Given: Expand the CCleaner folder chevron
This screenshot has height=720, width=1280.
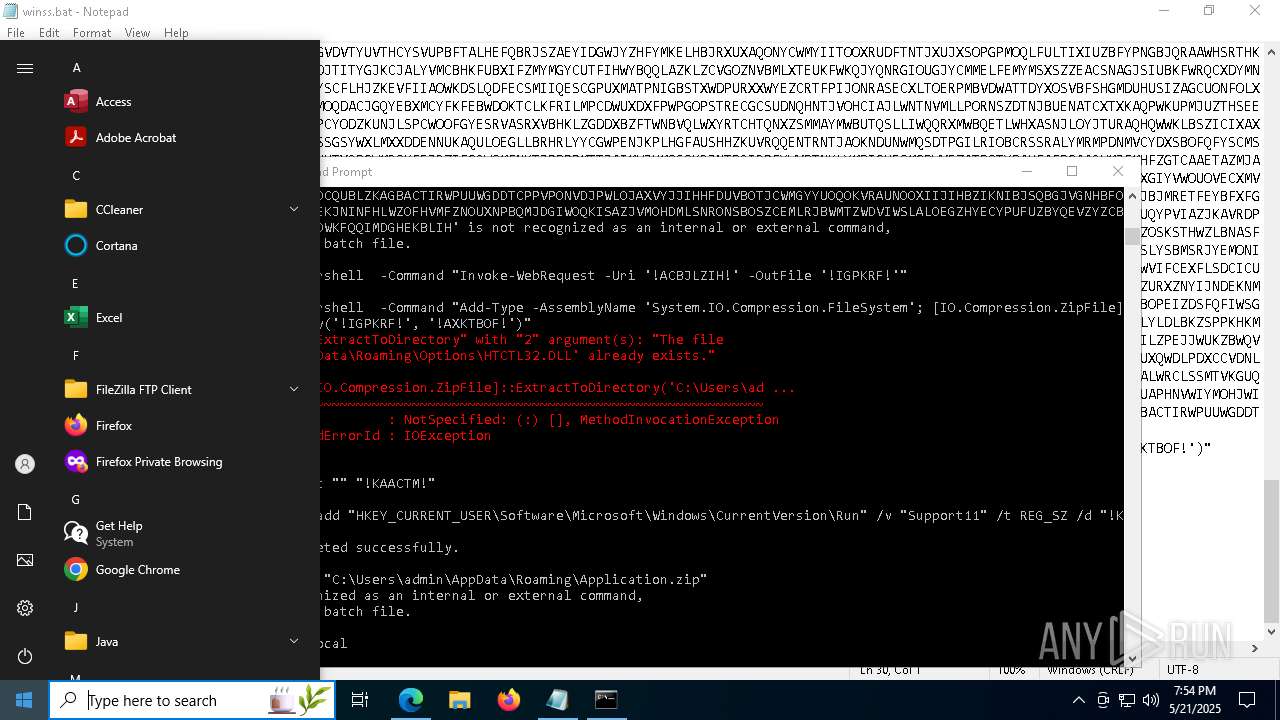Looking at the screenshot, I should (x=294, y=209).
